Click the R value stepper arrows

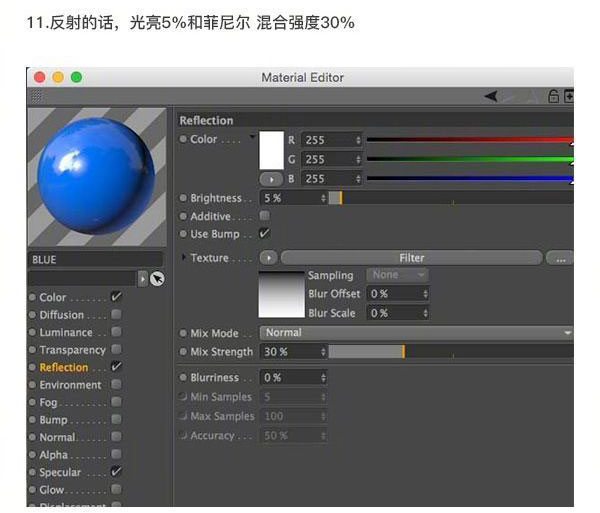point(358,140)
